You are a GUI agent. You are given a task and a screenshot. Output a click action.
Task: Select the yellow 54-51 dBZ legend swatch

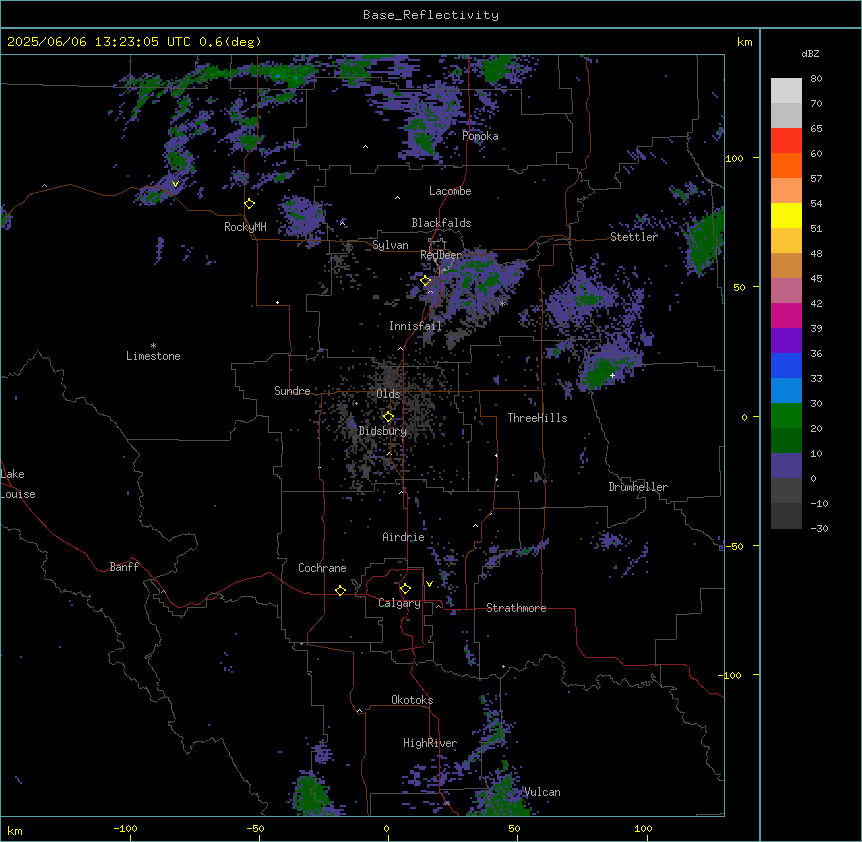[x=786, y=216]
